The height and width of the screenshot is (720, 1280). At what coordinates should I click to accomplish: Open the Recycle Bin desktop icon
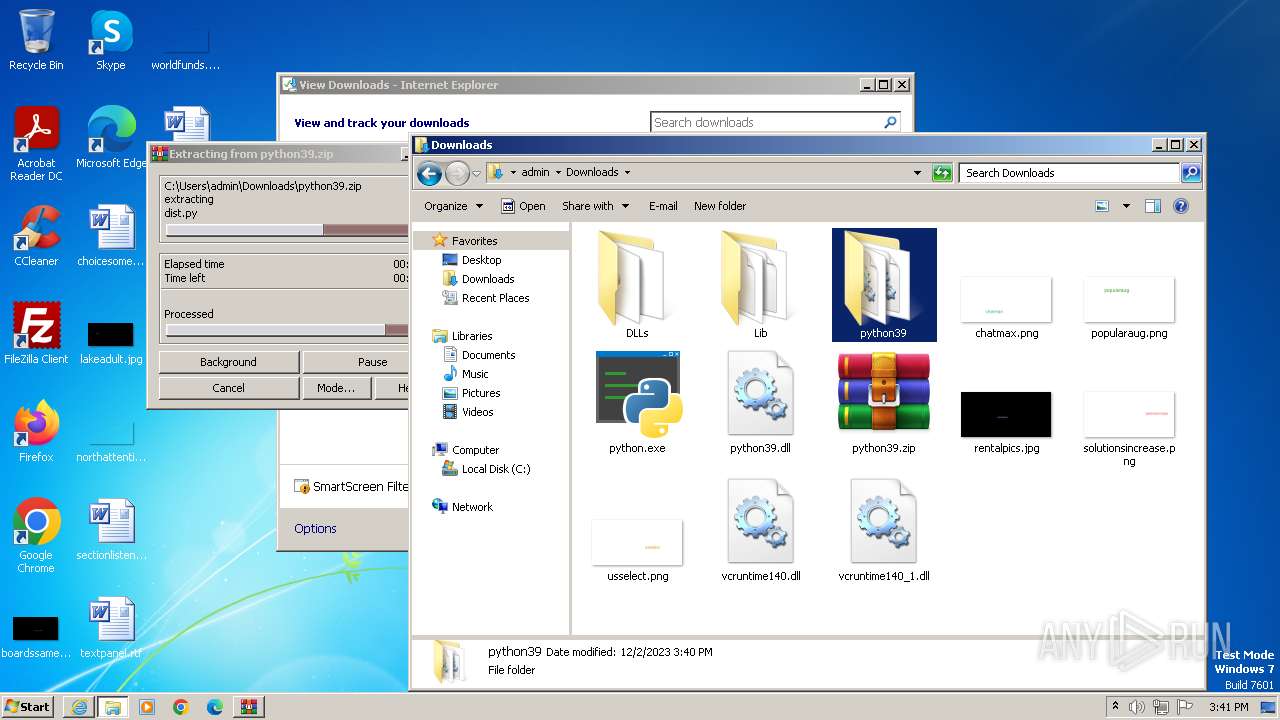[36, 40]
